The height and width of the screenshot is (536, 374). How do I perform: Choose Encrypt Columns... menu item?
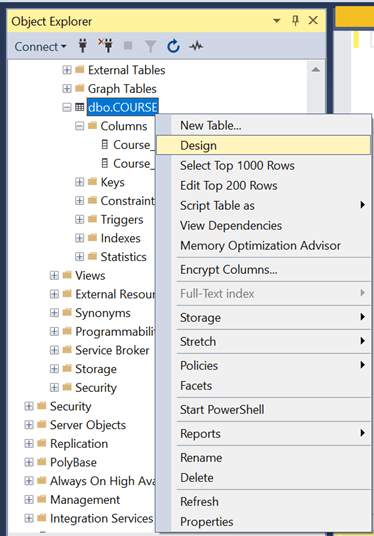[x=264, y=270]
